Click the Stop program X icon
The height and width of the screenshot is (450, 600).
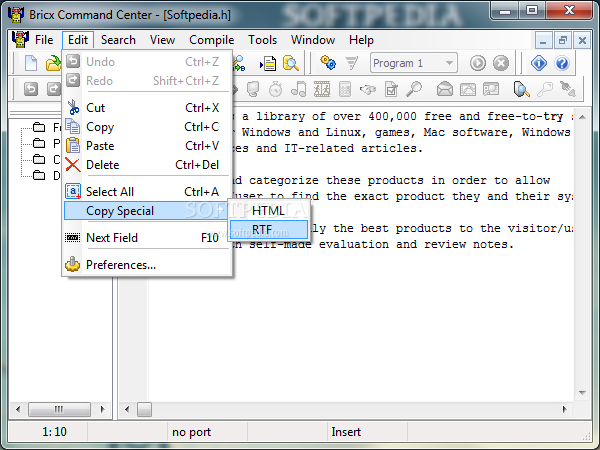coord(501,63)
